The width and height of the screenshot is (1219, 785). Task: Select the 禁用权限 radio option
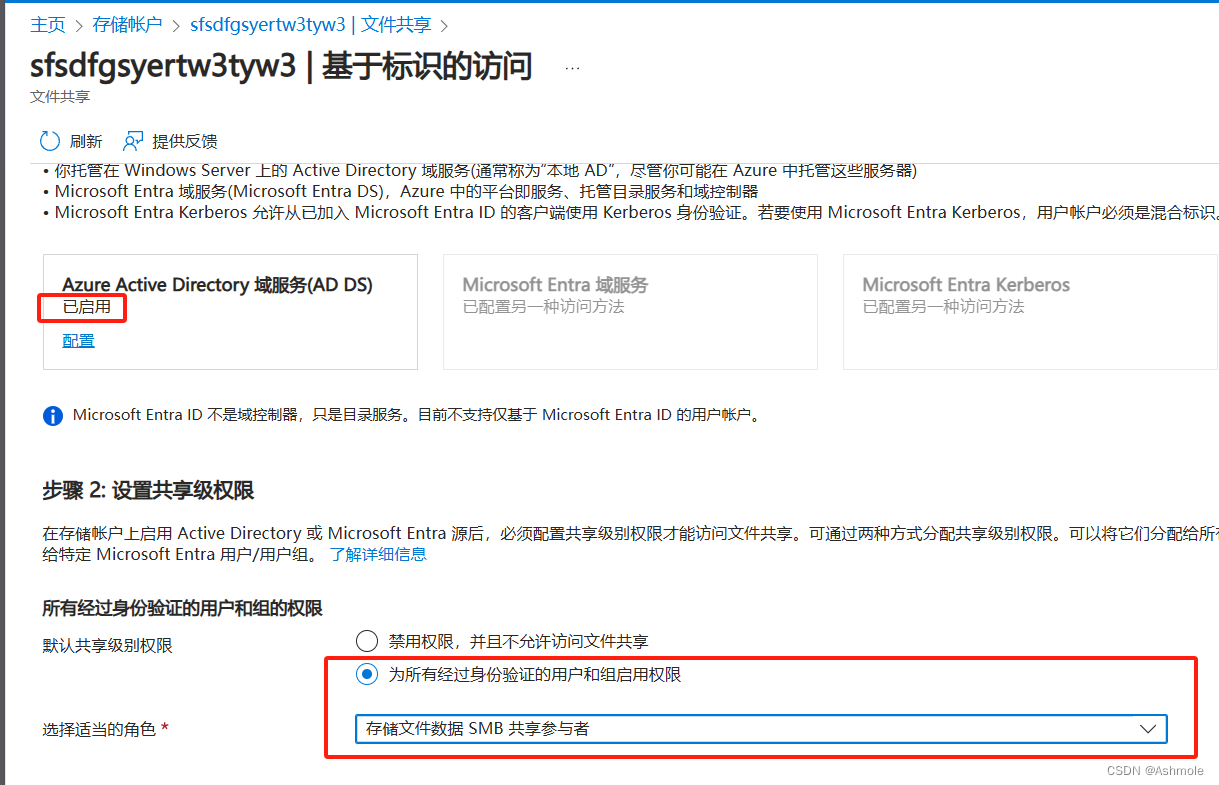click(x=367, y=640)
